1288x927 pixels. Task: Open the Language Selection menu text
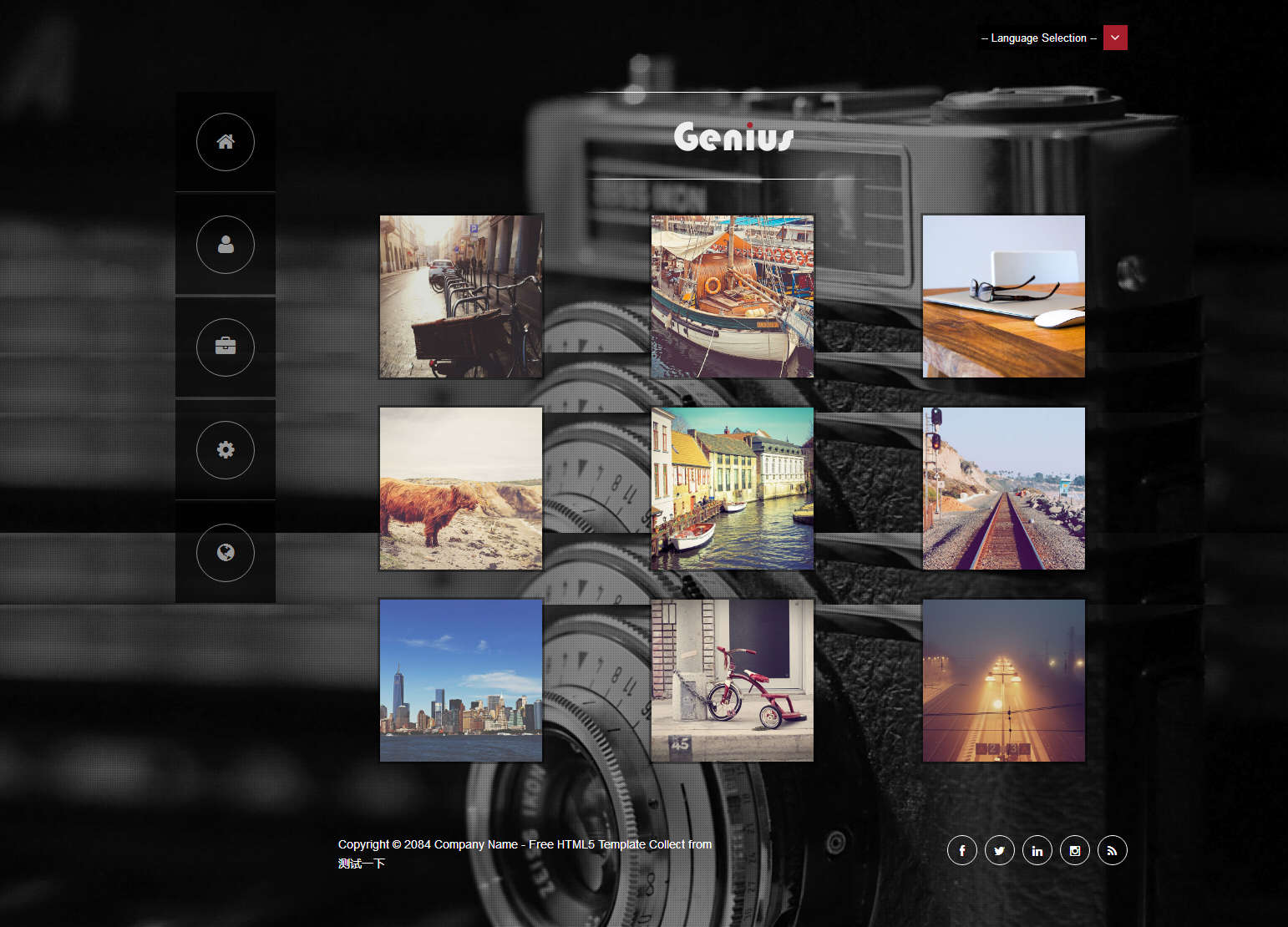pos(1038,38)
